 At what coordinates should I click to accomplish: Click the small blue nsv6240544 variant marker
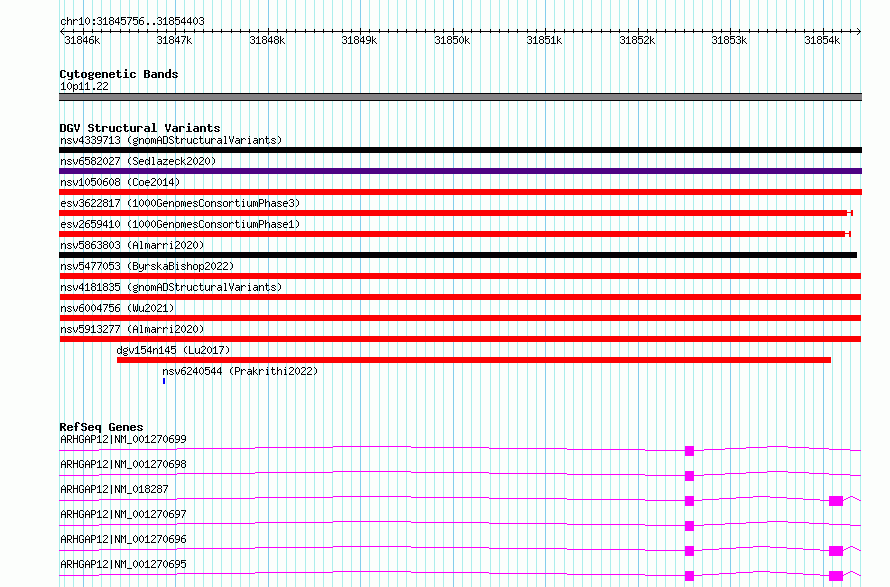click(x=164, y=381)
